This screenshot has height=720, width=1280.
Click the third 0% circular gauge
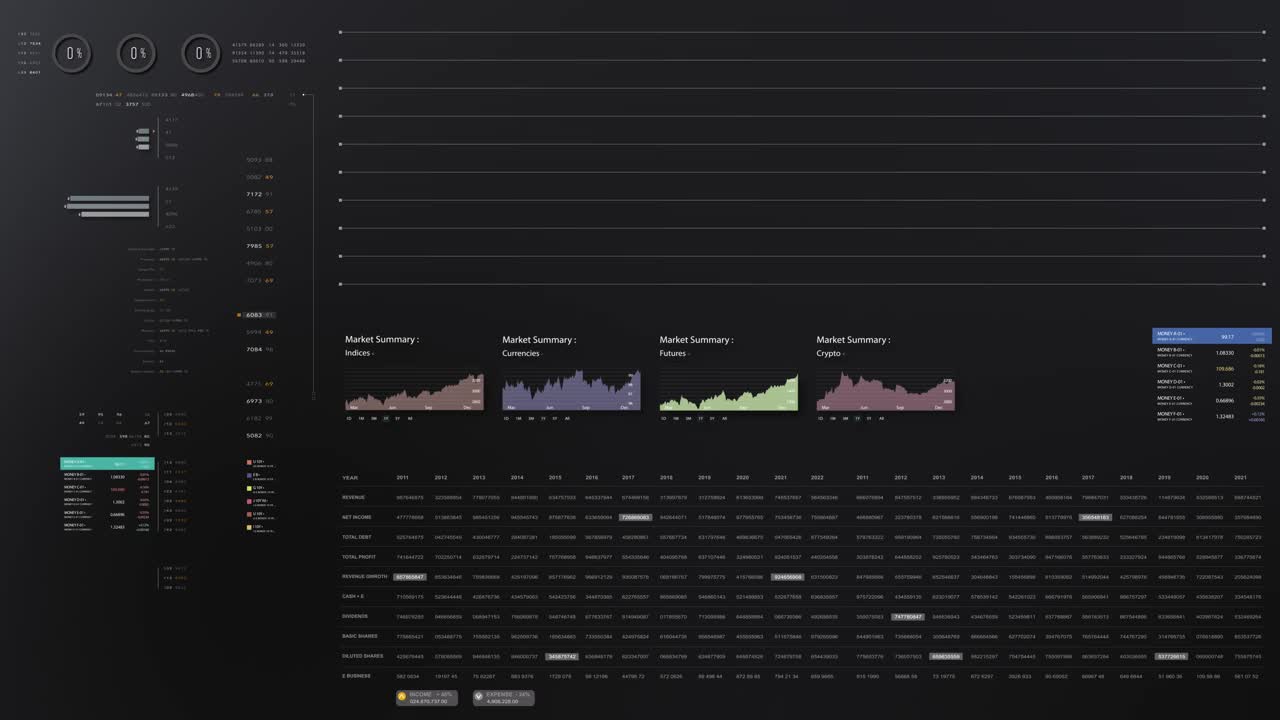201,53
